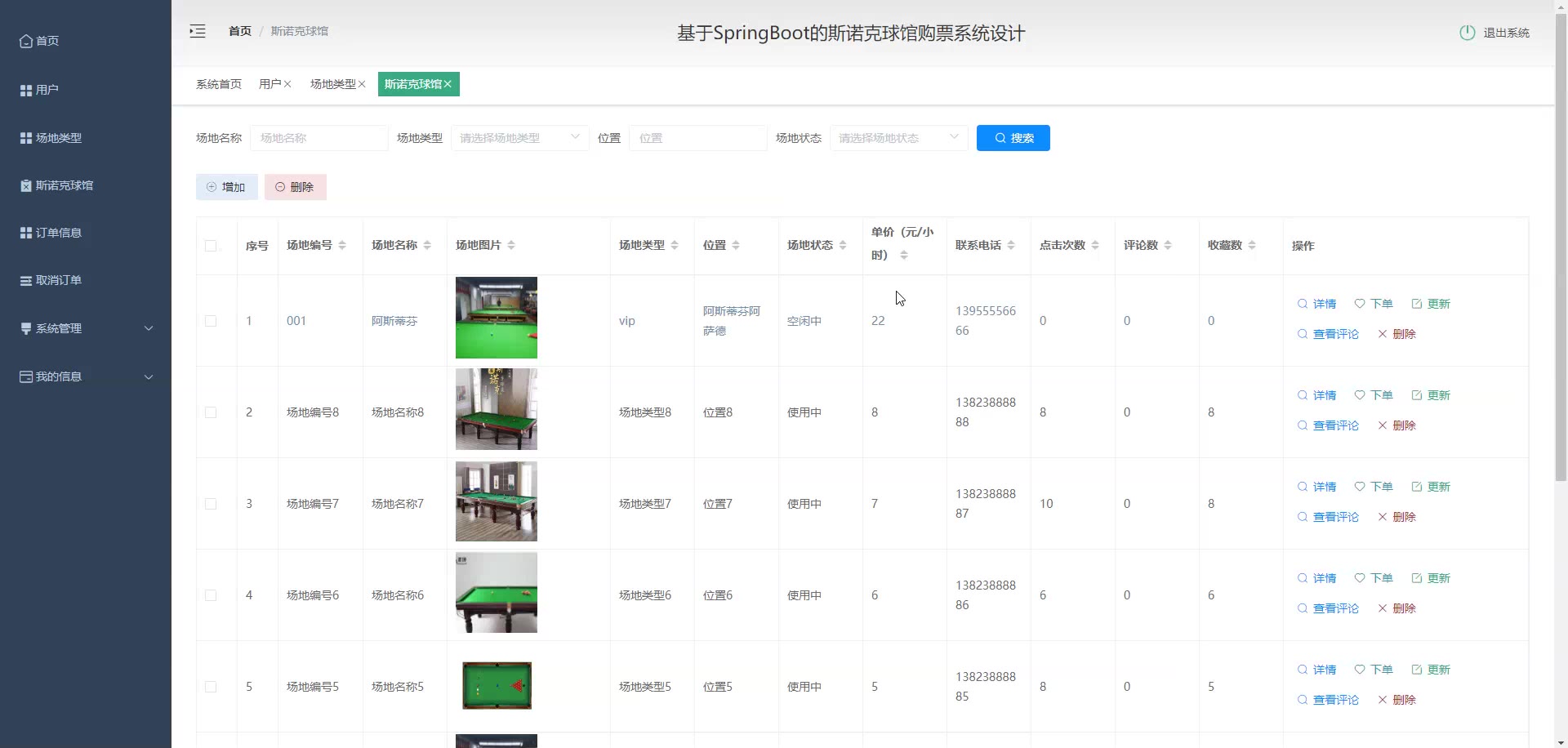Click 订单信息 grid icon in sidebar
This screenshot has width=1568, height=748.
pos(26,233)
